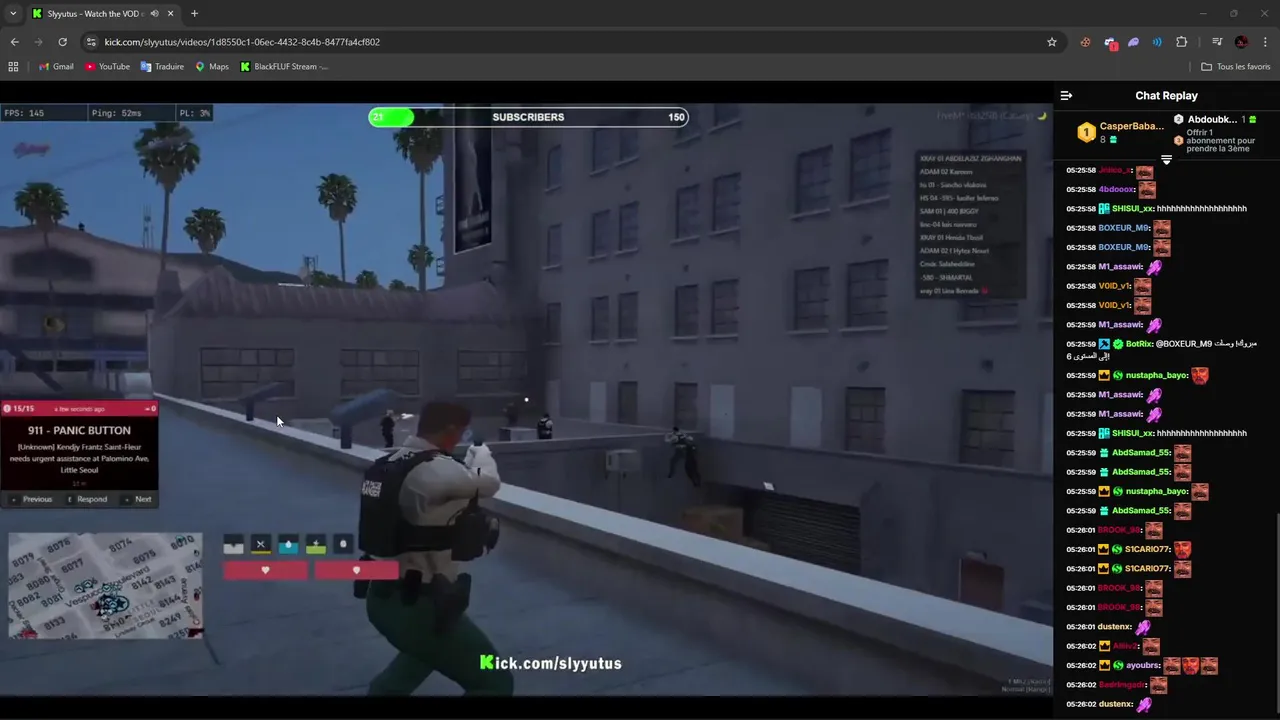
Task: Click the Kick favicon on Slyyutus tab
Action: (x=37, y=14)
